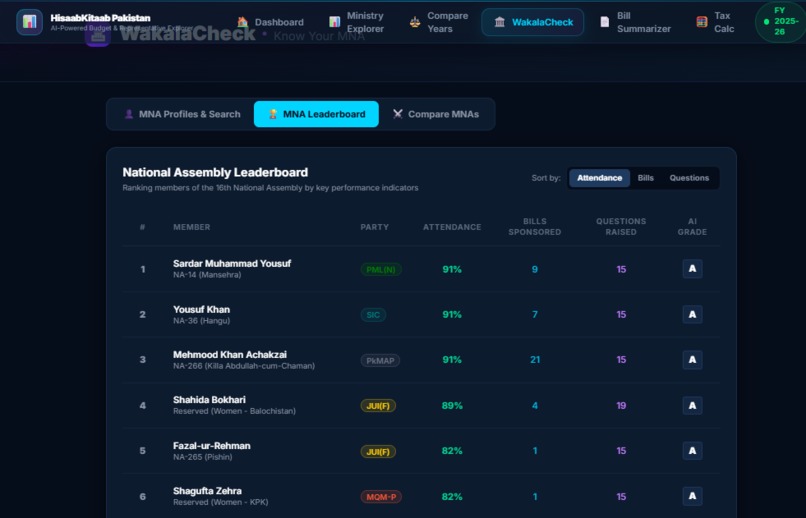Click Fazal-ur-Rehman's JUI(F) badge
This screenshot has height=518, width=806.
point(378,451)
